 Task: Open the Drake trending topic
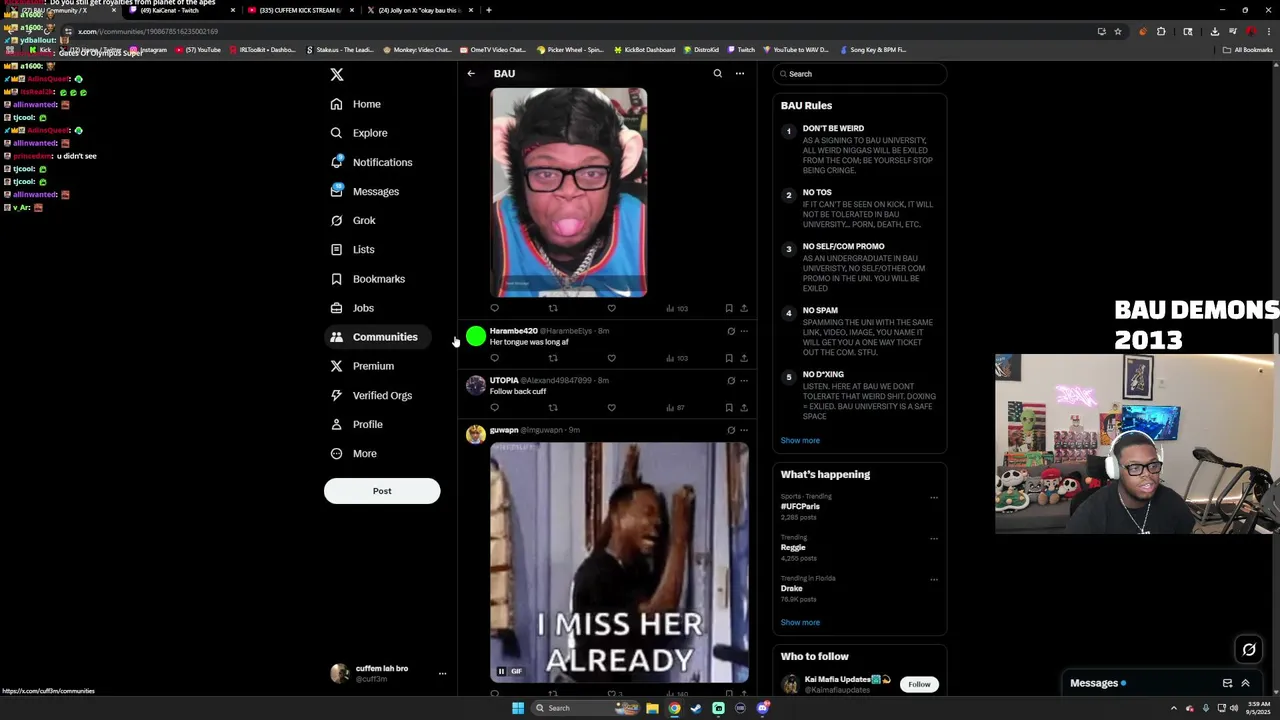[x=791, y=589]
